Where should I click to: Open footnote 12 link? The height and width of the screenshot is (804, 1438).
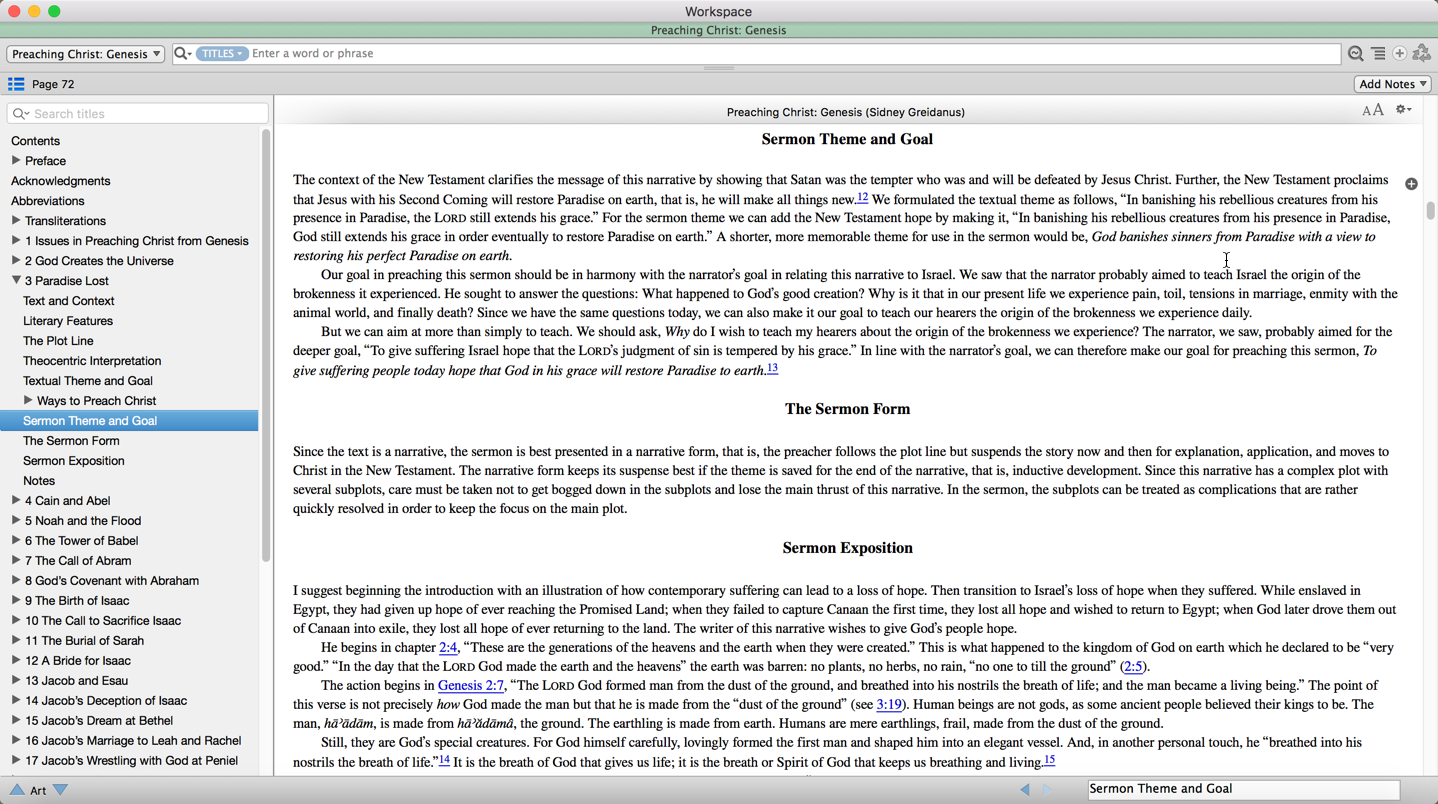[x=862, y=197]
